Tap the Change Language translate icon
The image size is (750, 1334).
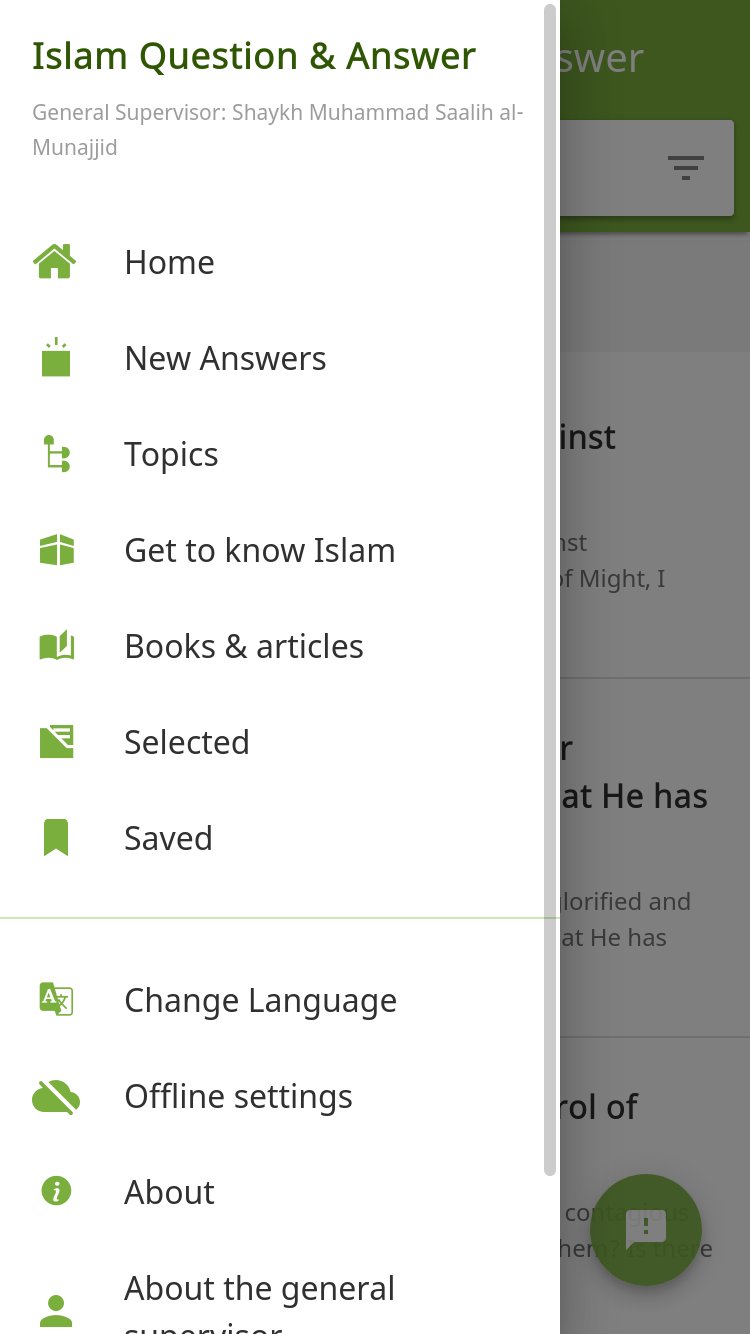56,1000
